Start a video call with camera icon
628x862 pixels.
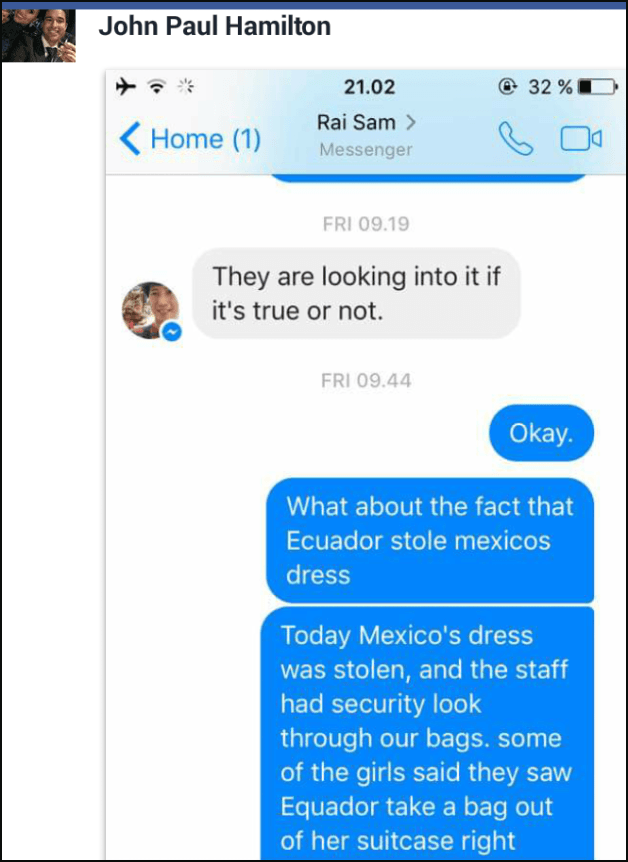point(581,139)
